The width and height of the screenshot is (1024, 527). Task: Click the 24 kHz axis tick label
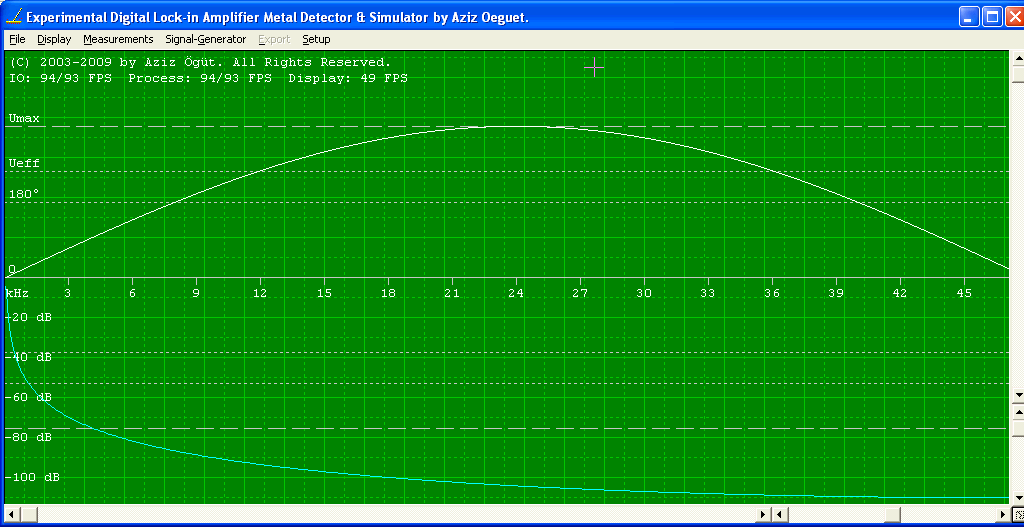[x=516, y=293]
